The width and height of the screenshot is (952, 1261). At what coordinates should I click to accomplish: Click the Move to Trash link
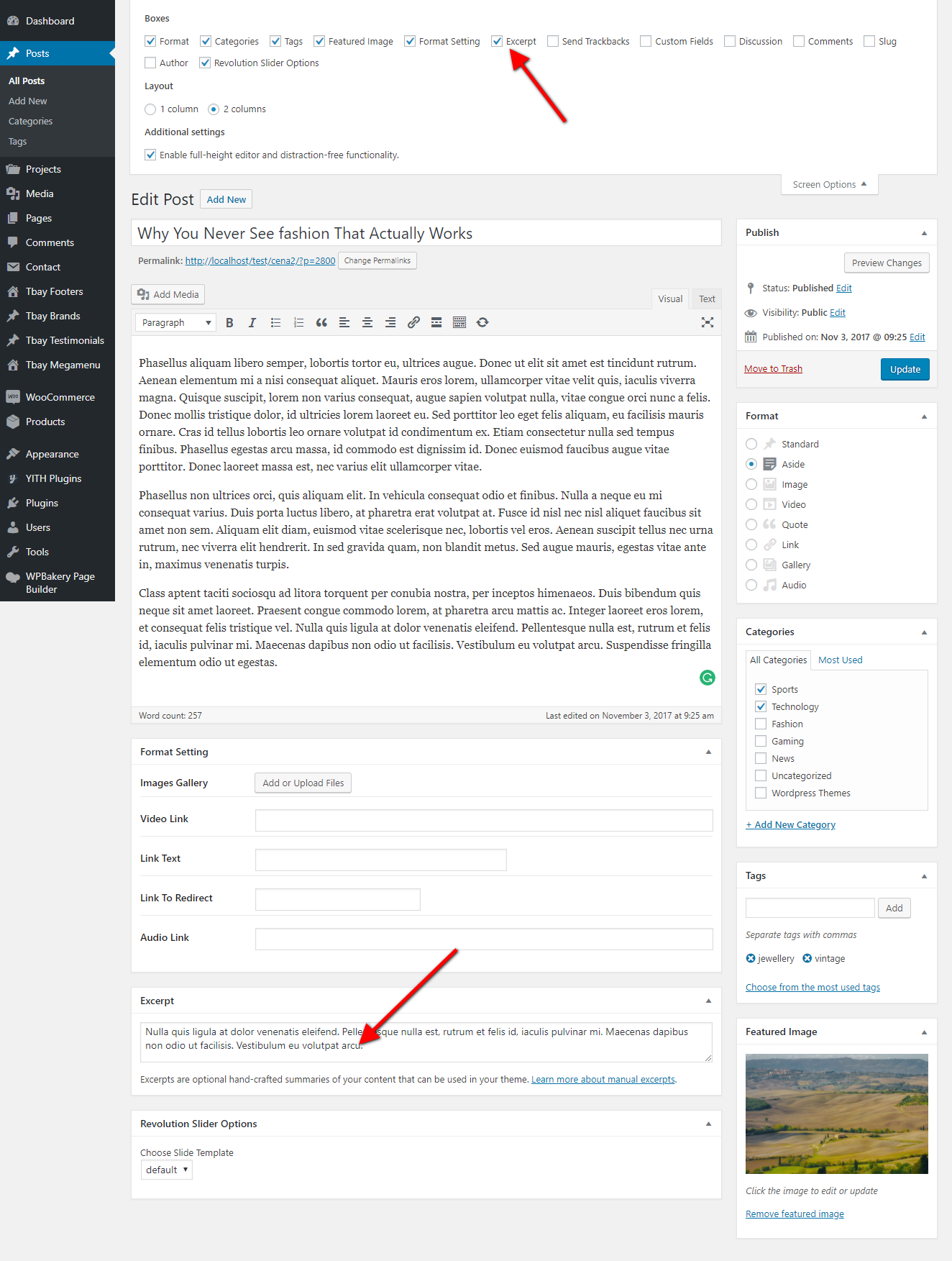(x=773, y=369)
